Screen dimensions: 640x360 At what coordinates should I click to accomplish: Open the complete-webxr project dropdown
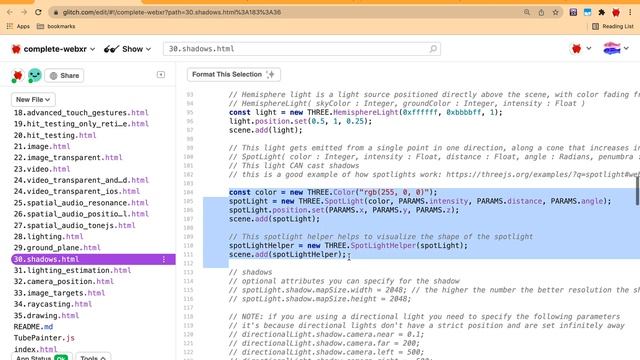(x=53, y=49)
